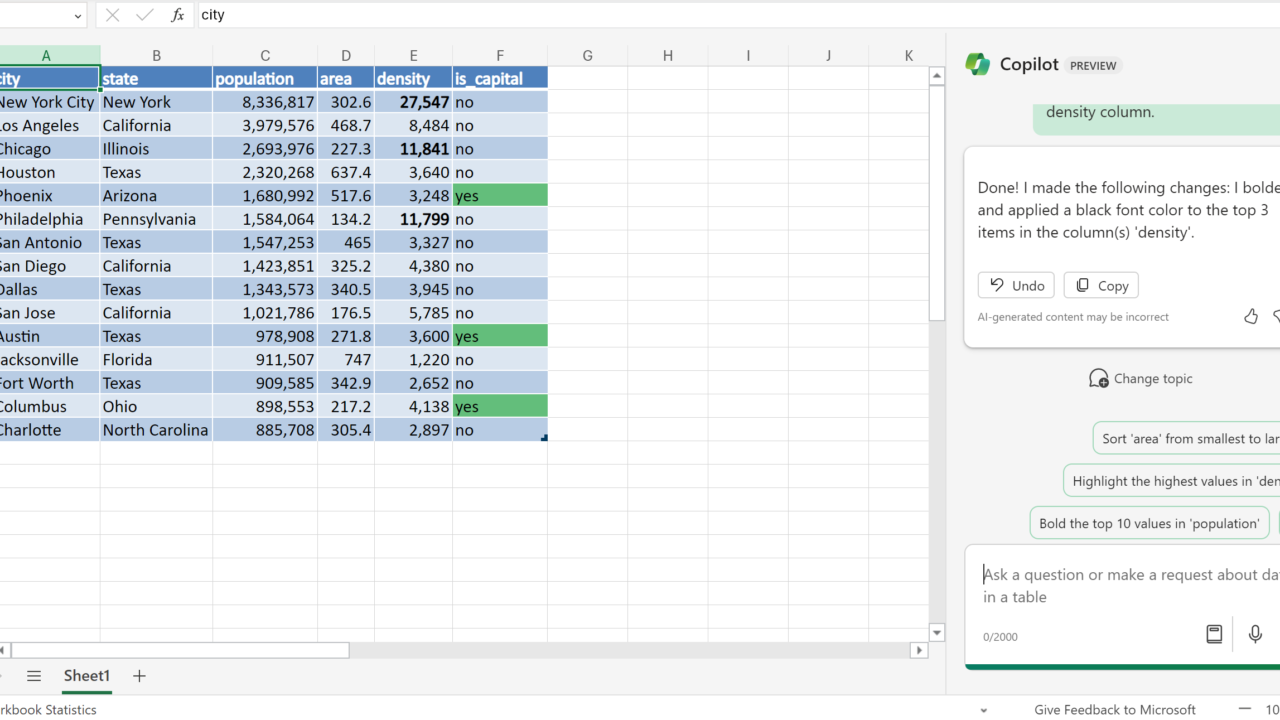Click the cancel X icon in formula bar
The height and width of the screenshot is (720, 1280).
click(112, 15)
